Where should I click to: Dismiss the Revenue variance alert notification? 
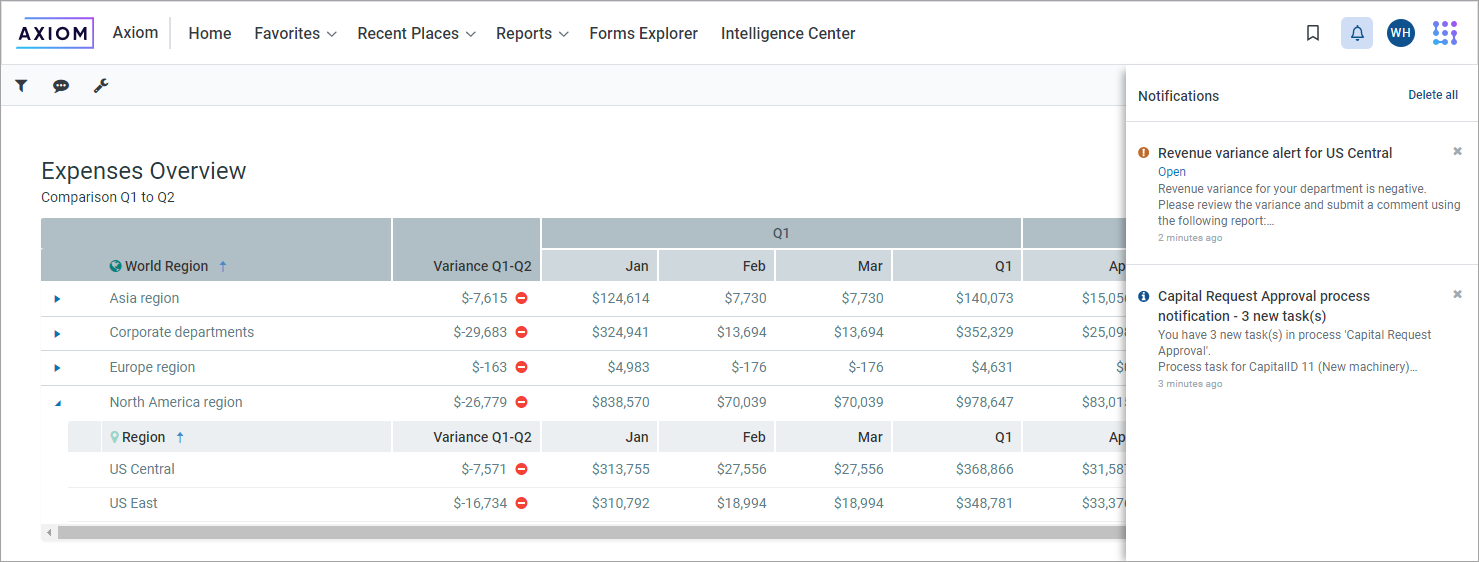[x=1457, y=152]
